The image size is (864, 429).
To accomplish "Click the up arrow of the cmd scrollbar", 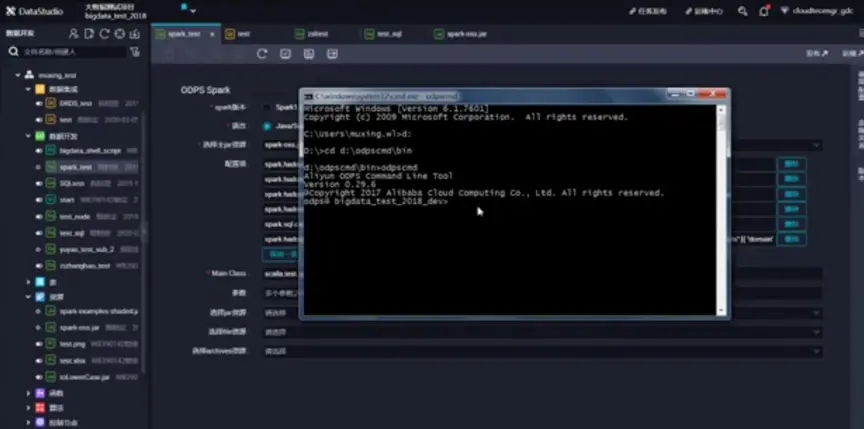I will 721,110.
